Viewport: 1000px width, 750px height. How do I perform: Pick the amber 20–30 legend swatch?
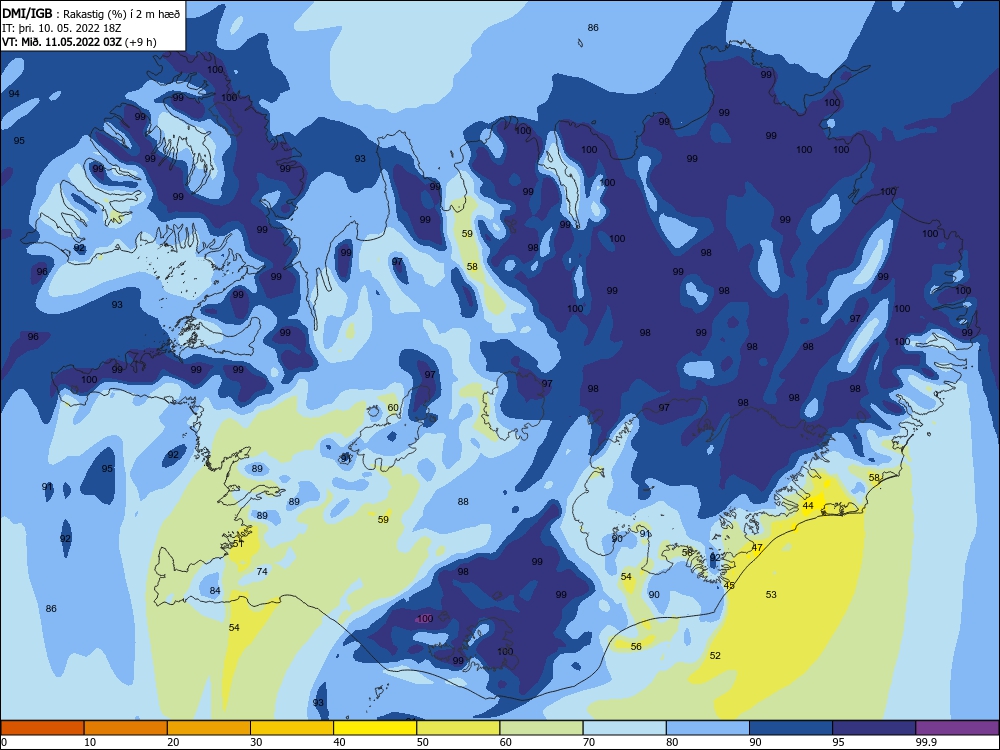tap(209, 728)
